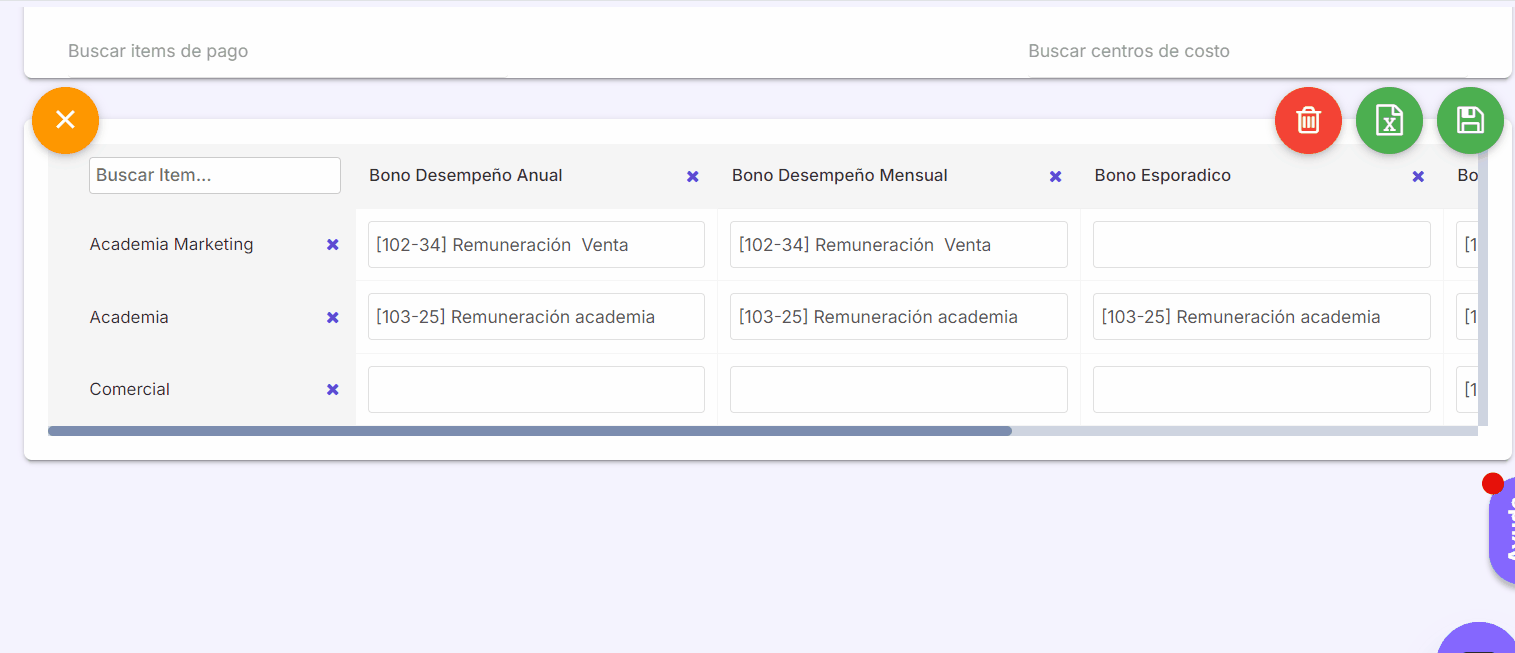Open empty Comercial Bono Desempeño Anual cell
The width and height of the screenshot is (1515, 653).
pyautogui.click(x=536, y=389)
